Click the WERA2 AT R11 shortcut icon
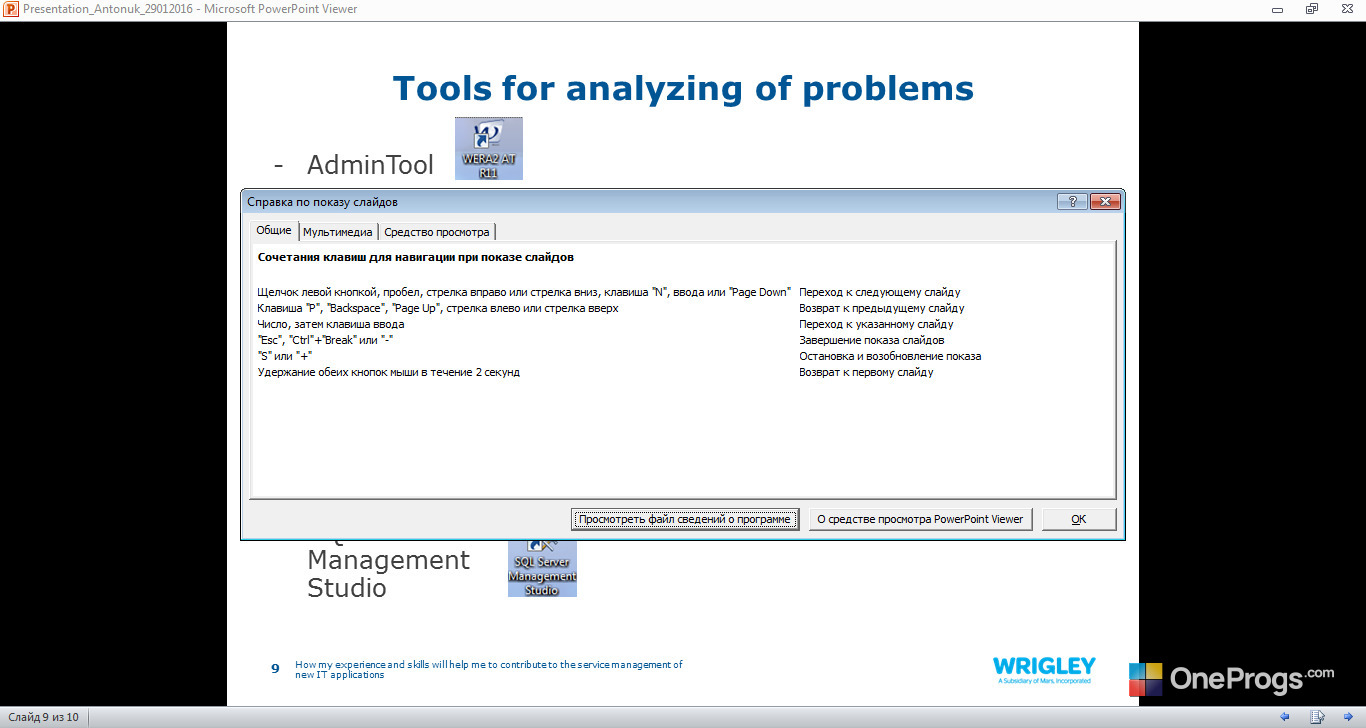1366x728 pixels. (489, 148)
